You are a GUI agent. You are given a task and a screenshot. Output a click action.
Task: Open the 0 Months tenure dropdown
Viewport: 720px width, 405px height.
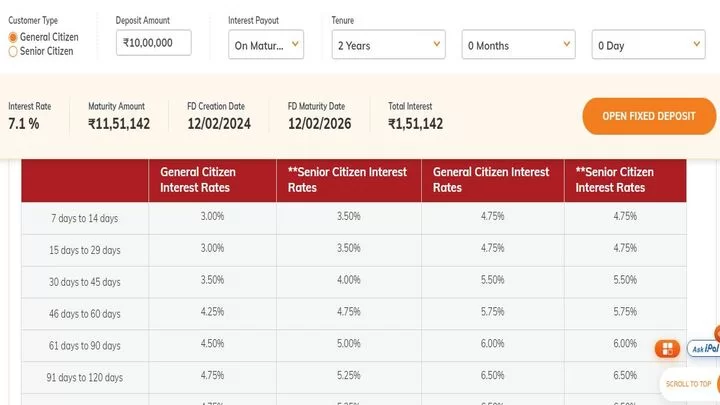pos(518,45)
